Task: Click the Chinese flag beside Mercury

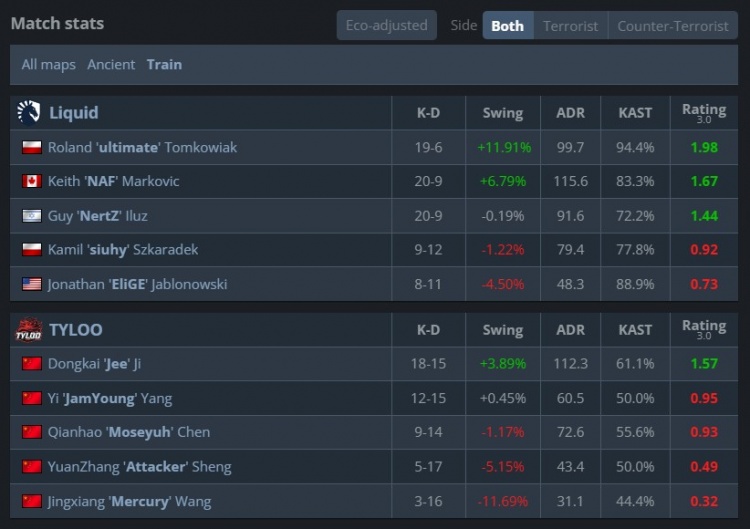Action: 31,501
